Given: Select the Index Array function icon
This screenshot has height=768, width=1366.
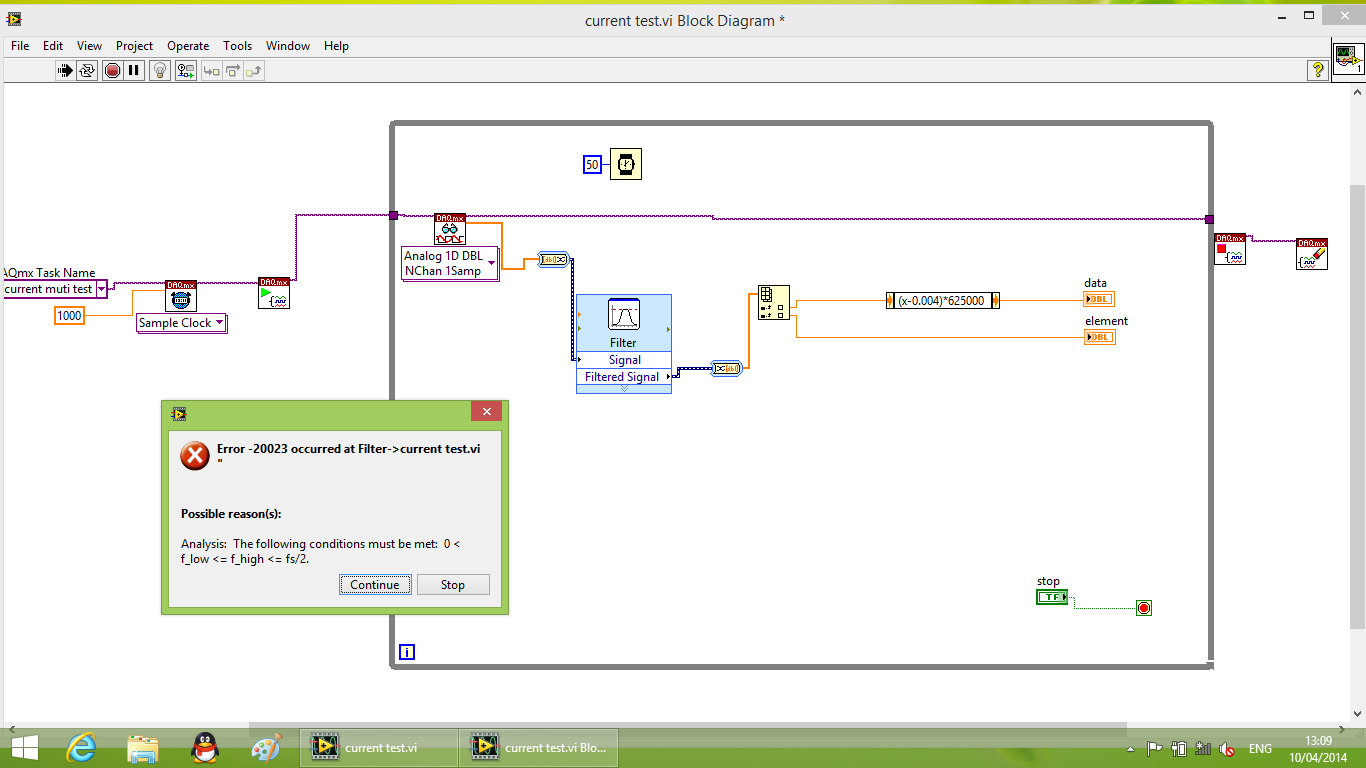Looking at the screenshot, I should (774, 302).
